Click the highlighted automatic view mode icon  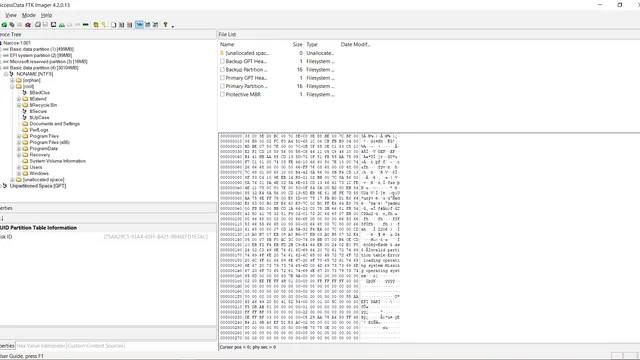140,25
